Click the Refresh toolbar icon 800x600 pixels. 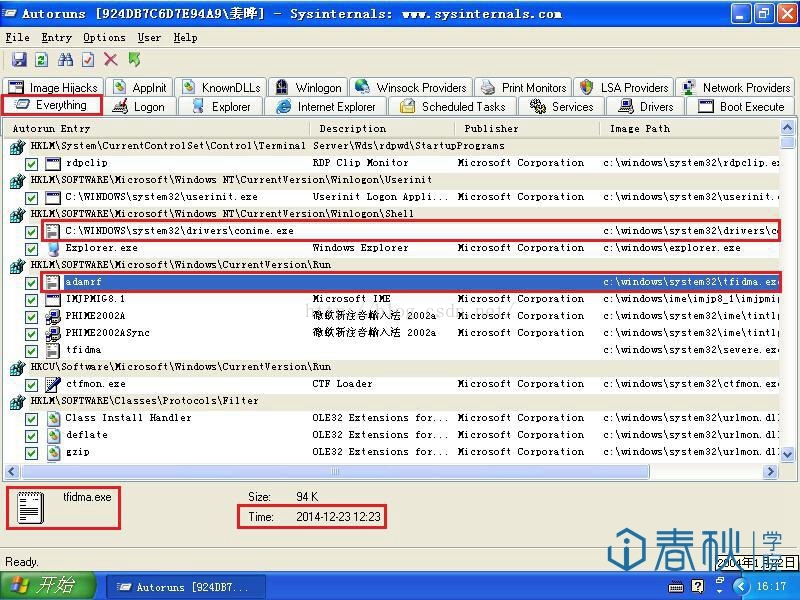[x=41, y=60]
